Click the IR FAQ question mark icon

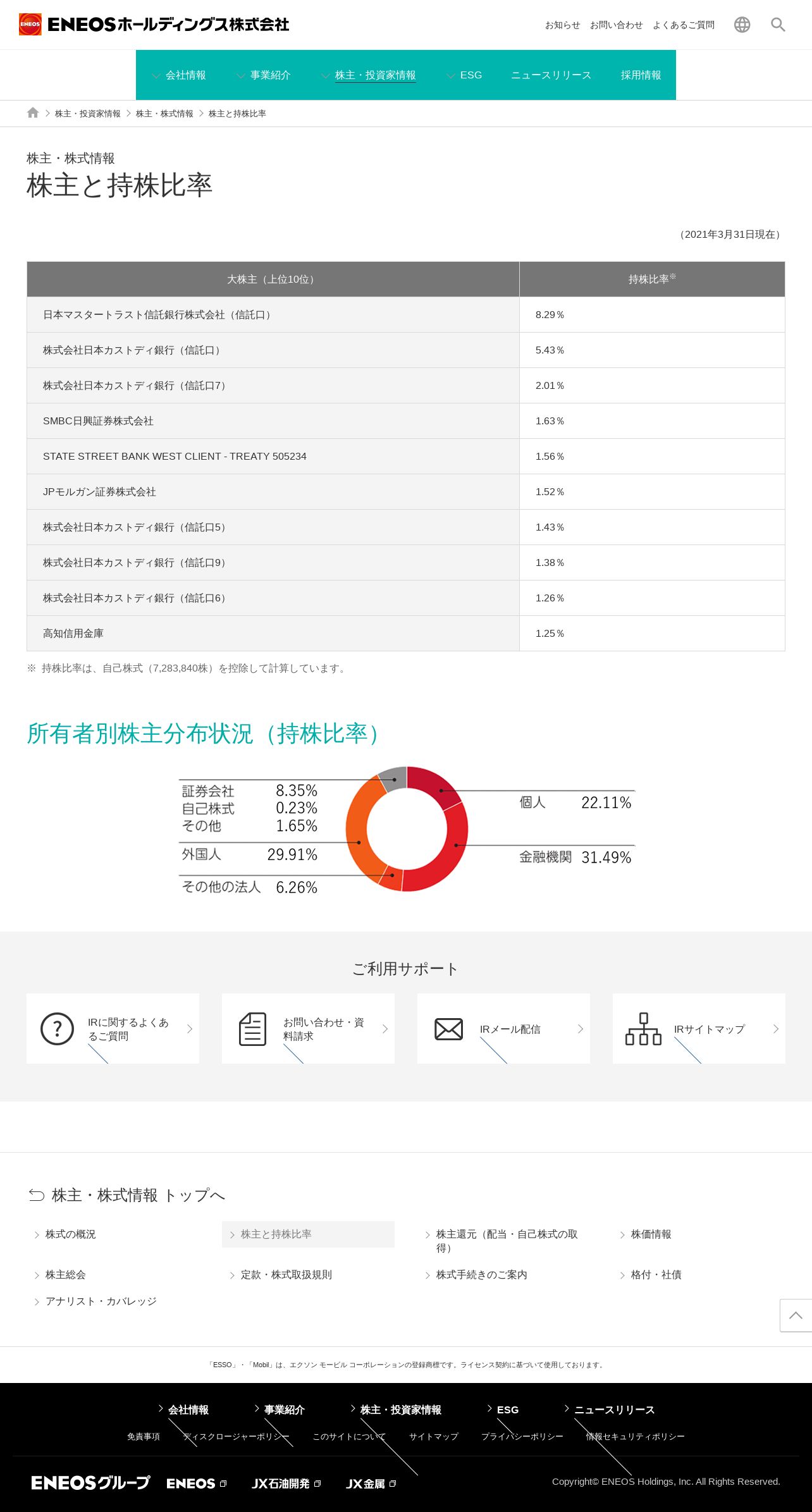(57, 1029)
